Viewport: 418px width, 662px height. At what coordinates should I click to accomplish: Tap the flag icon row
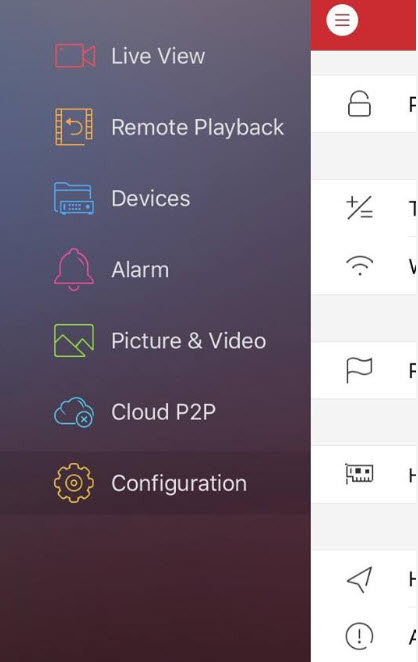[364, 370]
